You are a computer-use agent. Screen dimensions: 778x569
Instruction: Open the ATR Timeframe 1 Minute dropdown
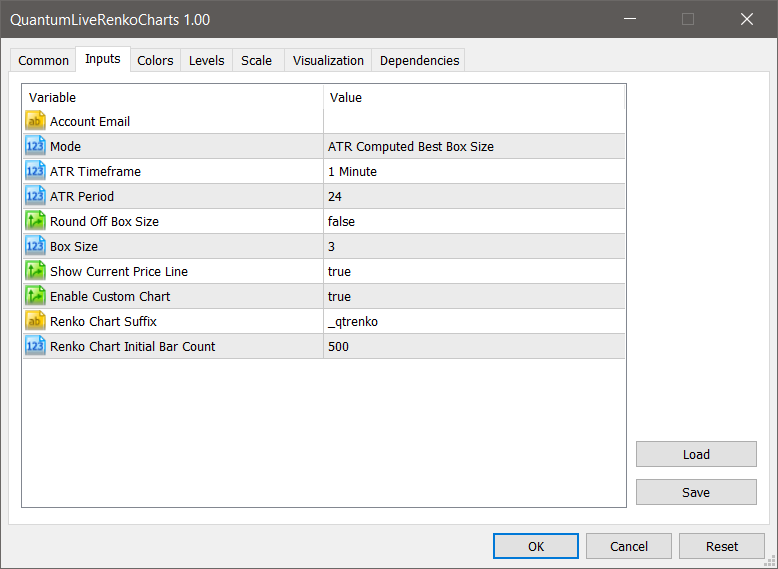pos(474,171)
